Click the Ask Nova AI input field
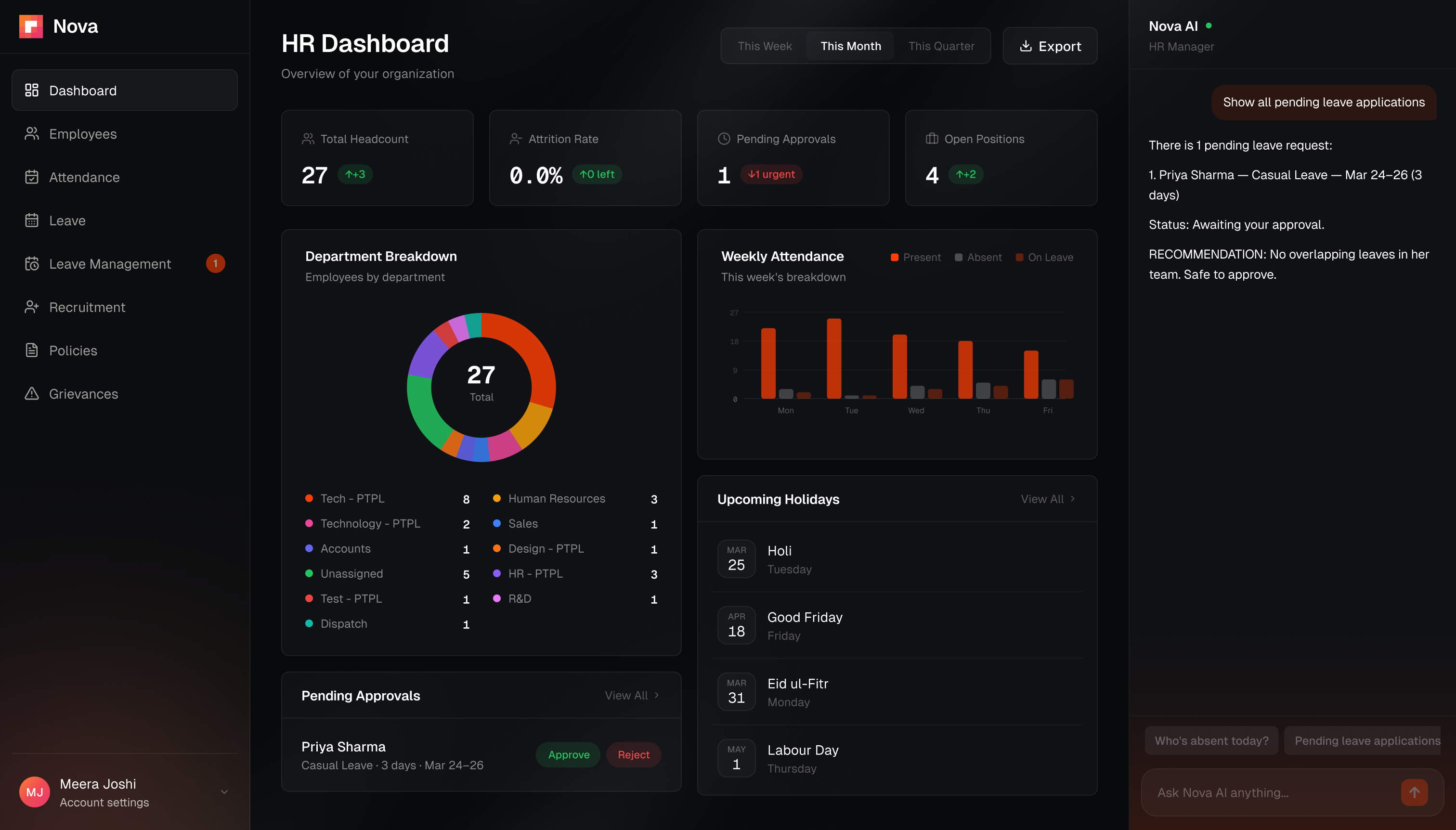The width and height of the screenshot is (1456, 830). coord(1271,793)
